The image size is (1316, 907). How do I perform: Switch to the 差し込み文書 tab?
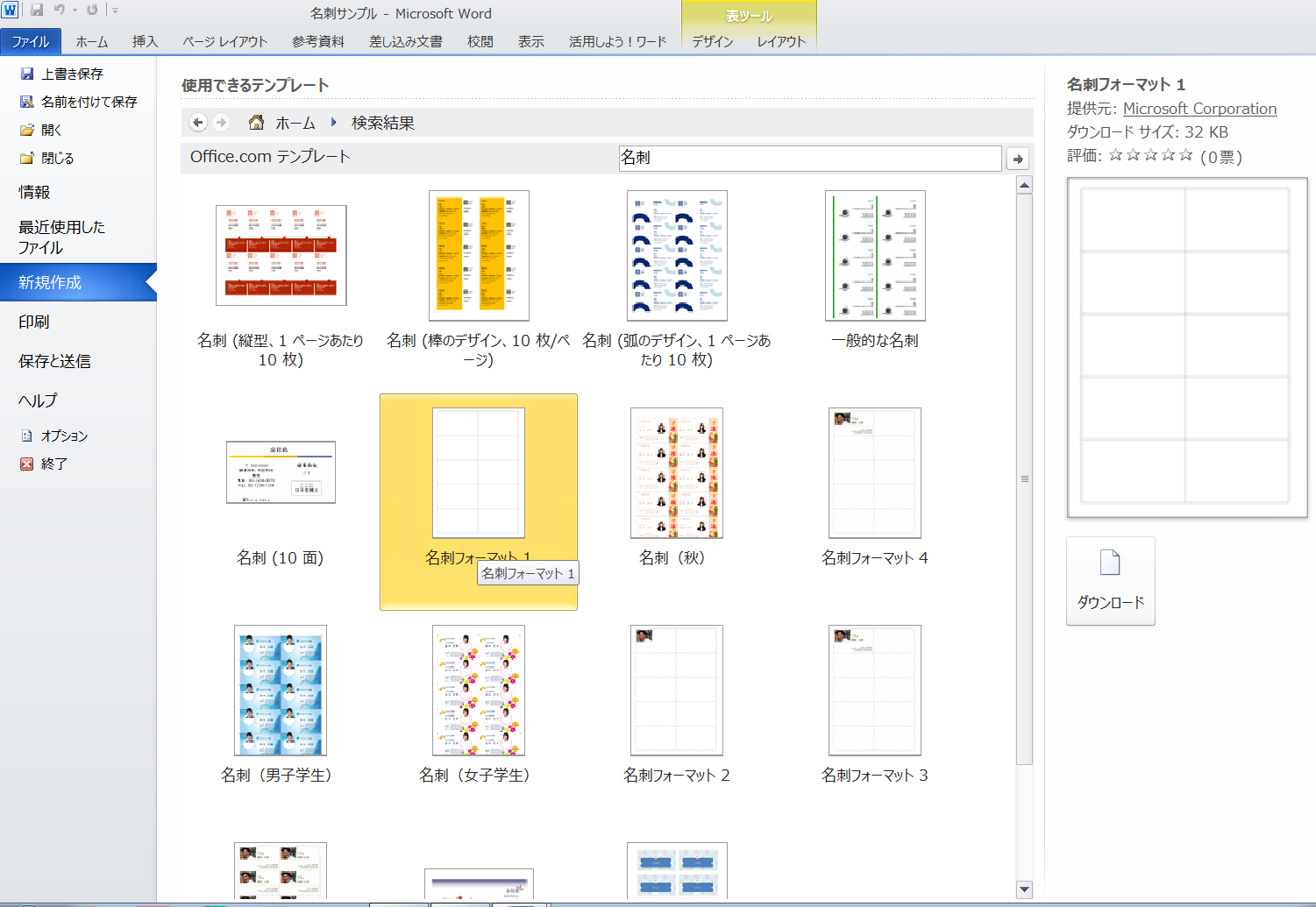click(406, 41)
